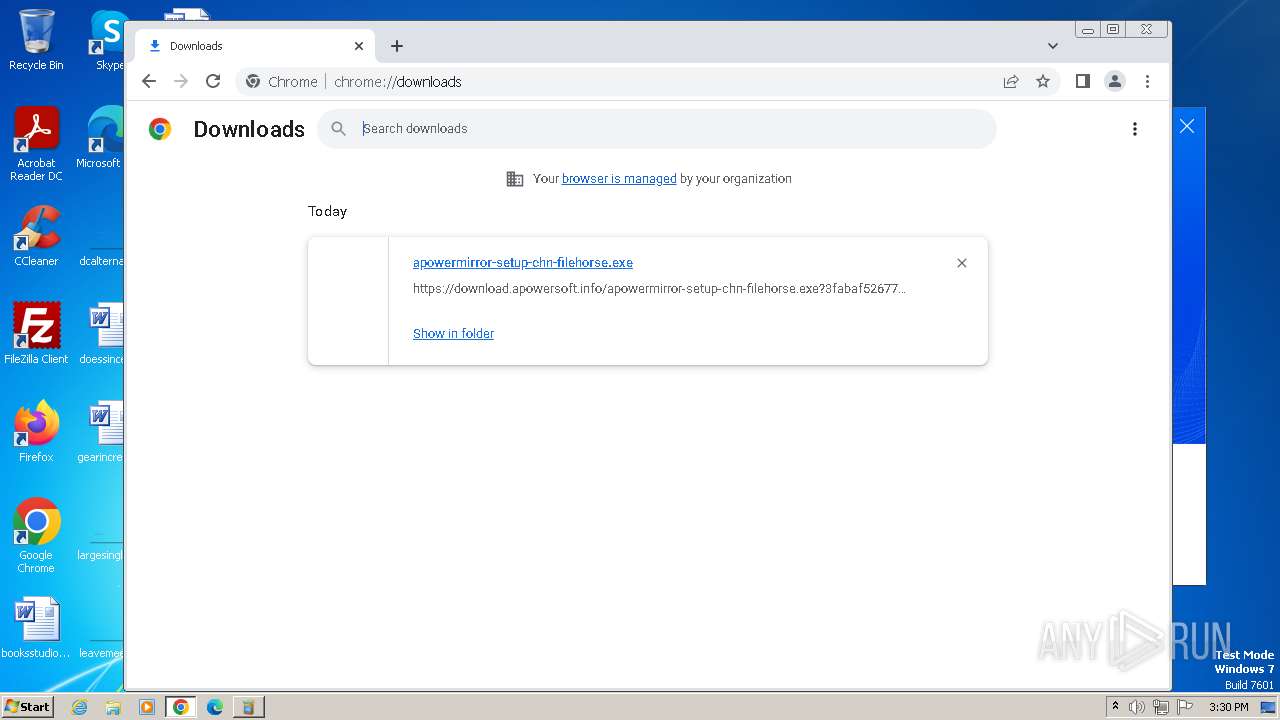Focus the Search downloads field

(657, 129)
